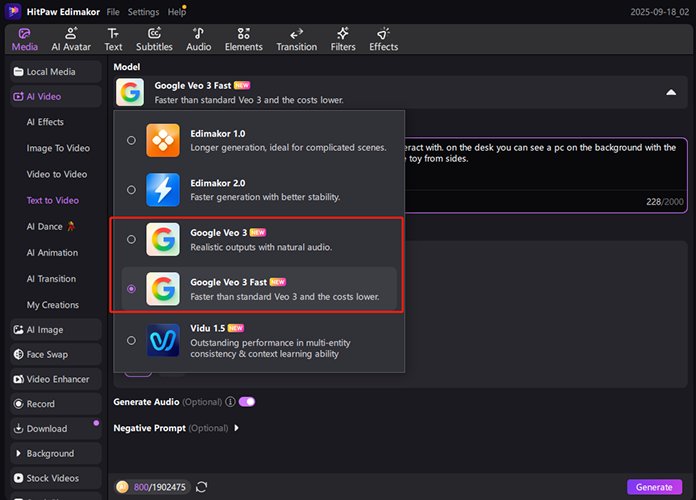Viewport: 696px width, 500px height.
Task: Open the Filters panel
Action: [x=343, y=39]
